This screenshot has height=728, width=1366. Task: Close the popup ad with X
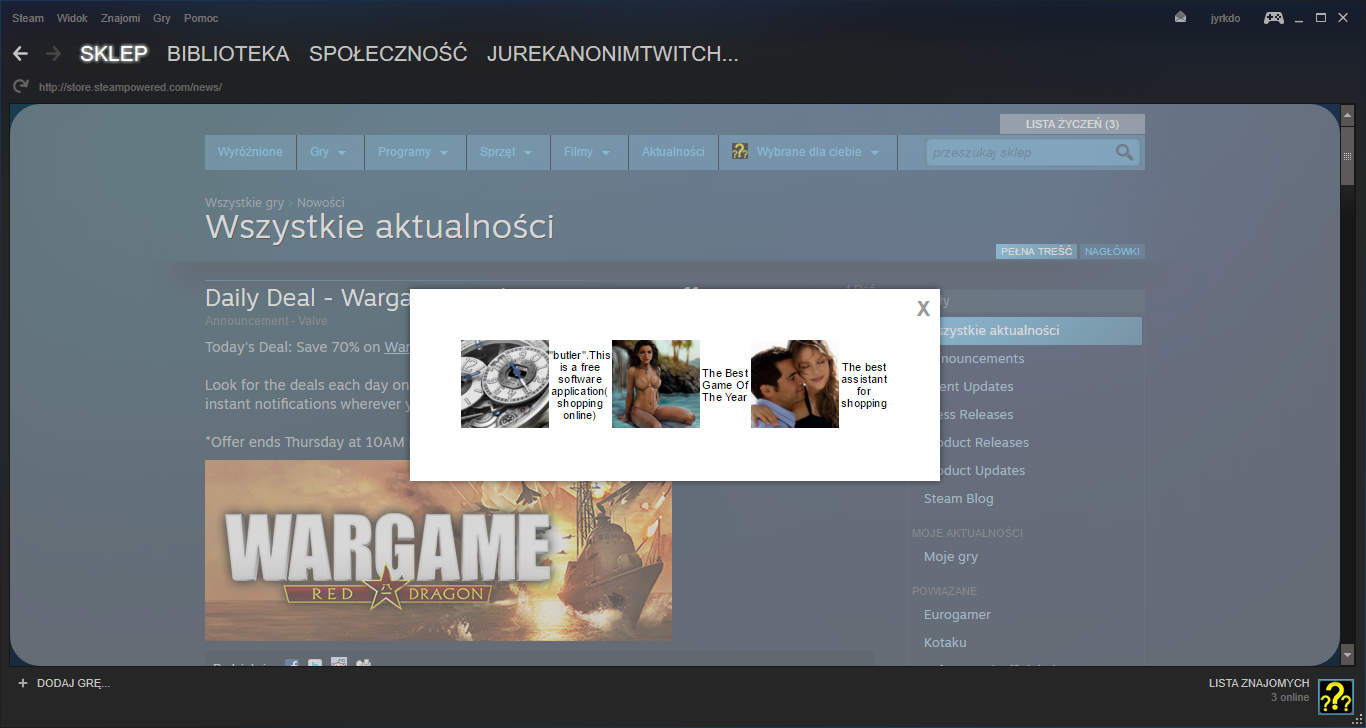coord(923,309)
